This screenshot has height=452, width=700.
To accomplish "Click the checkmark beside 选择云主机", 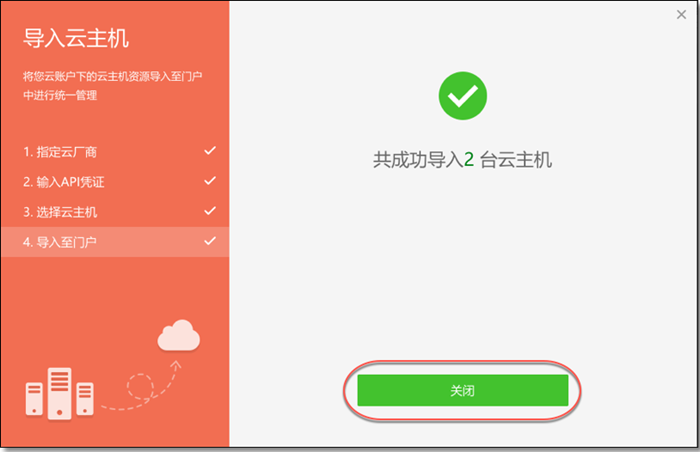I will 210,211.
